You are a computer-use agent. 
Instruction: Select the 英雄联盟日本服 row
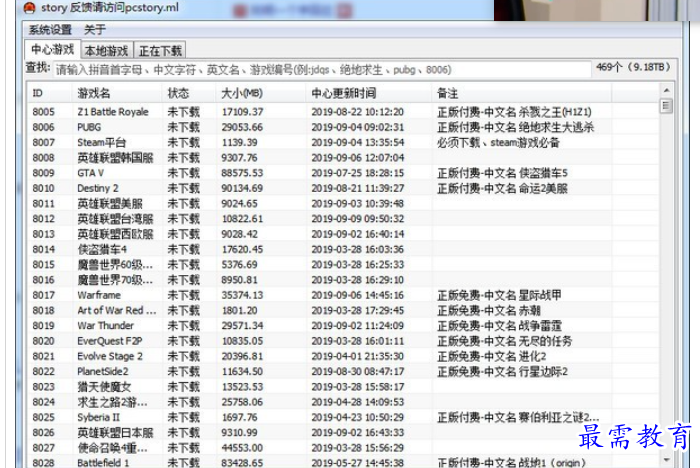click(x=343, y=433)
